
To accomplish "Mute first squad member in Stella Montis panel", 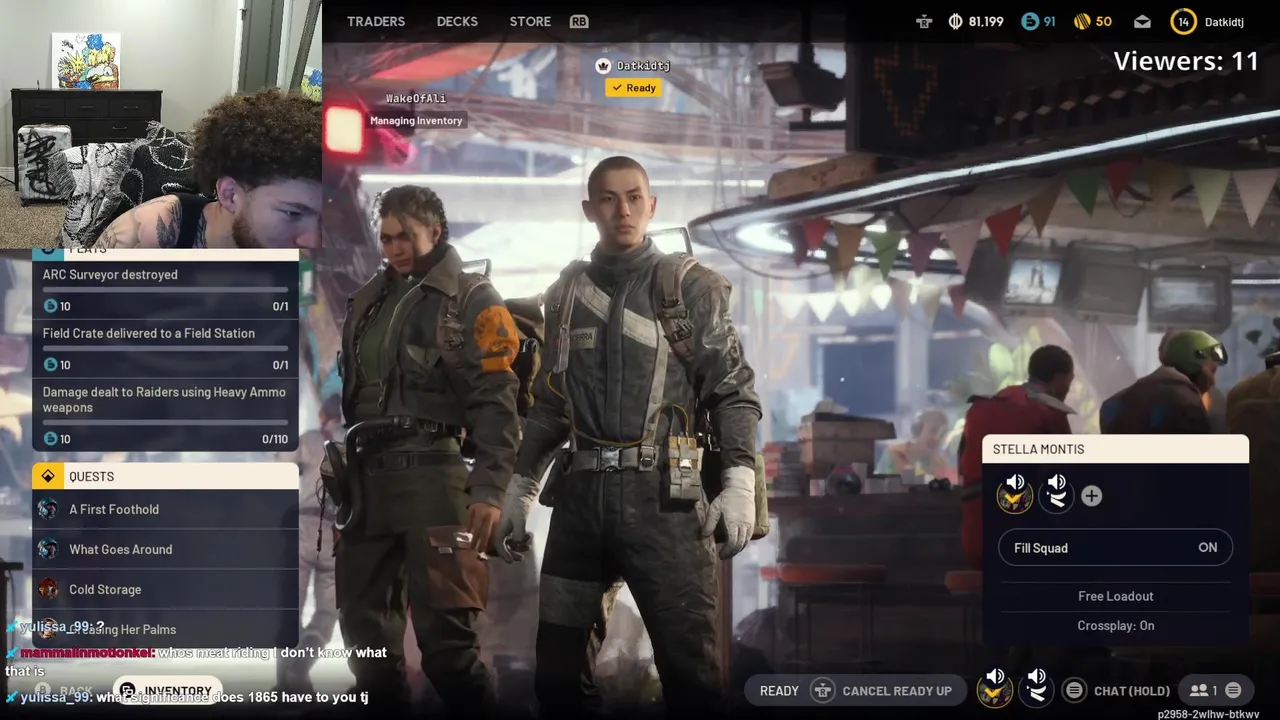I will 1015,493.
